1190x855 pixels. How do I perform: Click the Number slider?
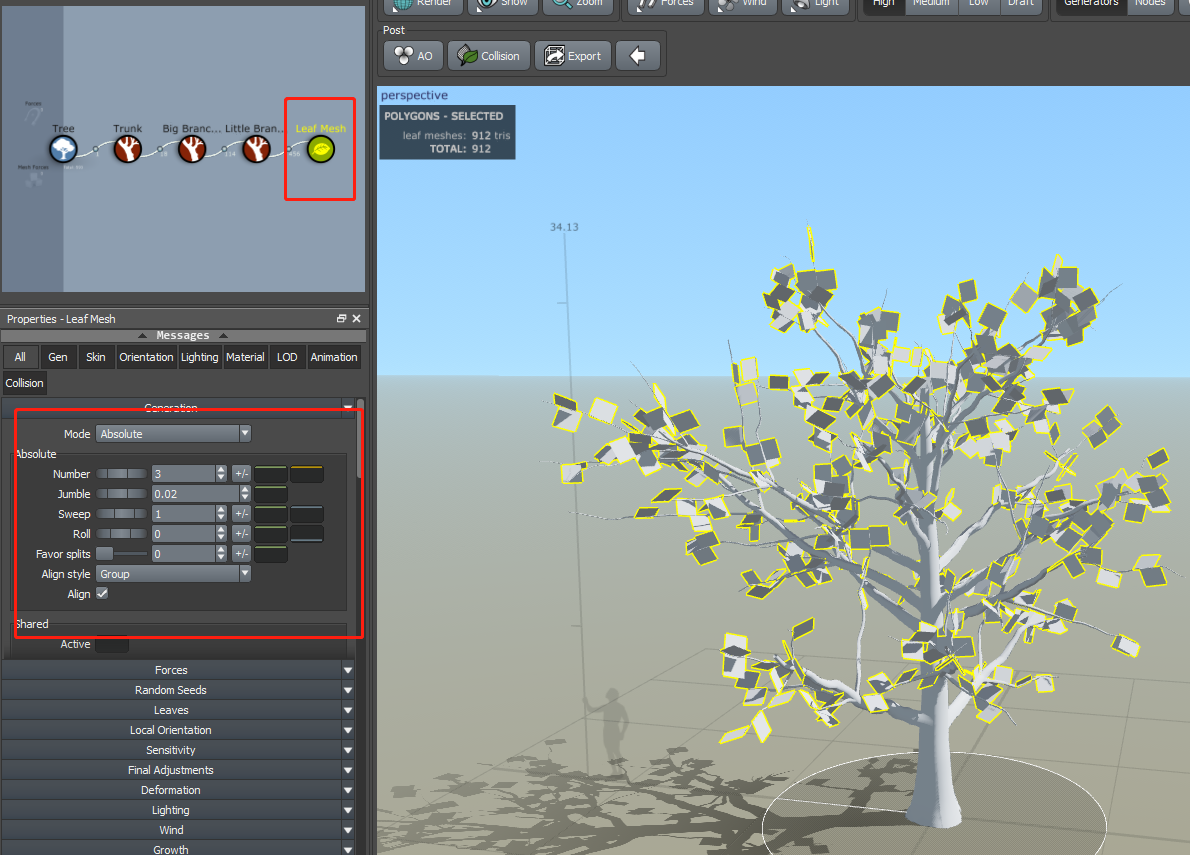(121, 473)
